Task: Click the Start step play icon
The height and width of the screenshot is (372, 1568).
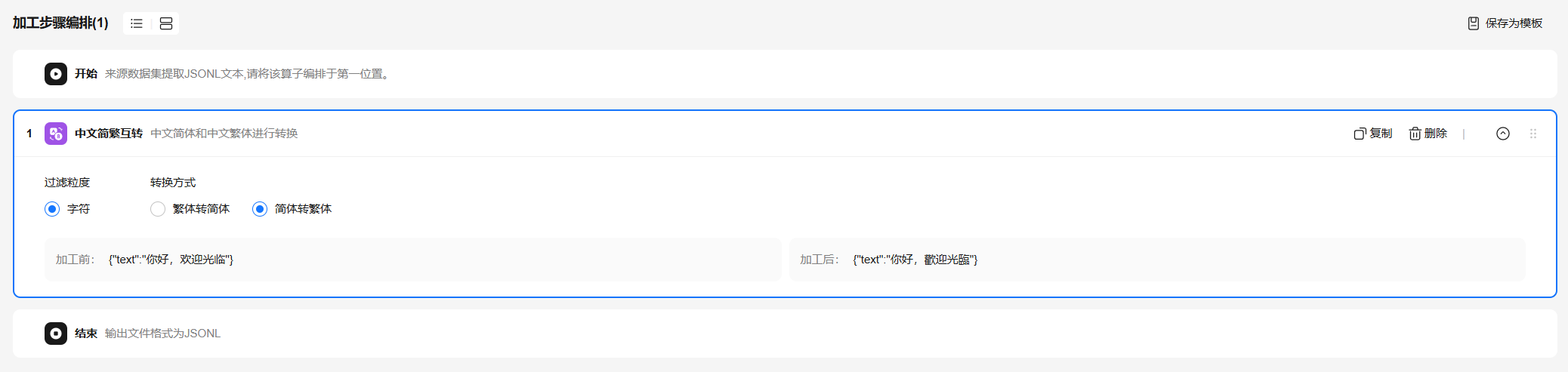Action: (56, 74)
